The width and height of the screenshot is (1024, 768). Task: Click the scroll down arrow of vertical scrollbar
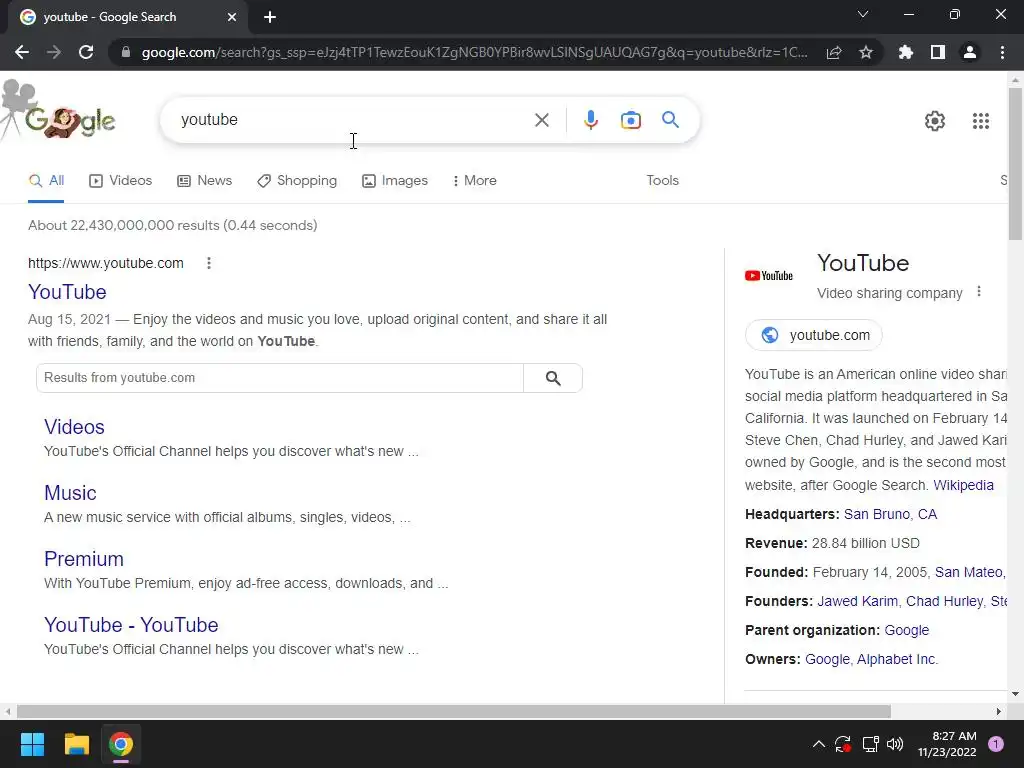[x=1016, y=694]
